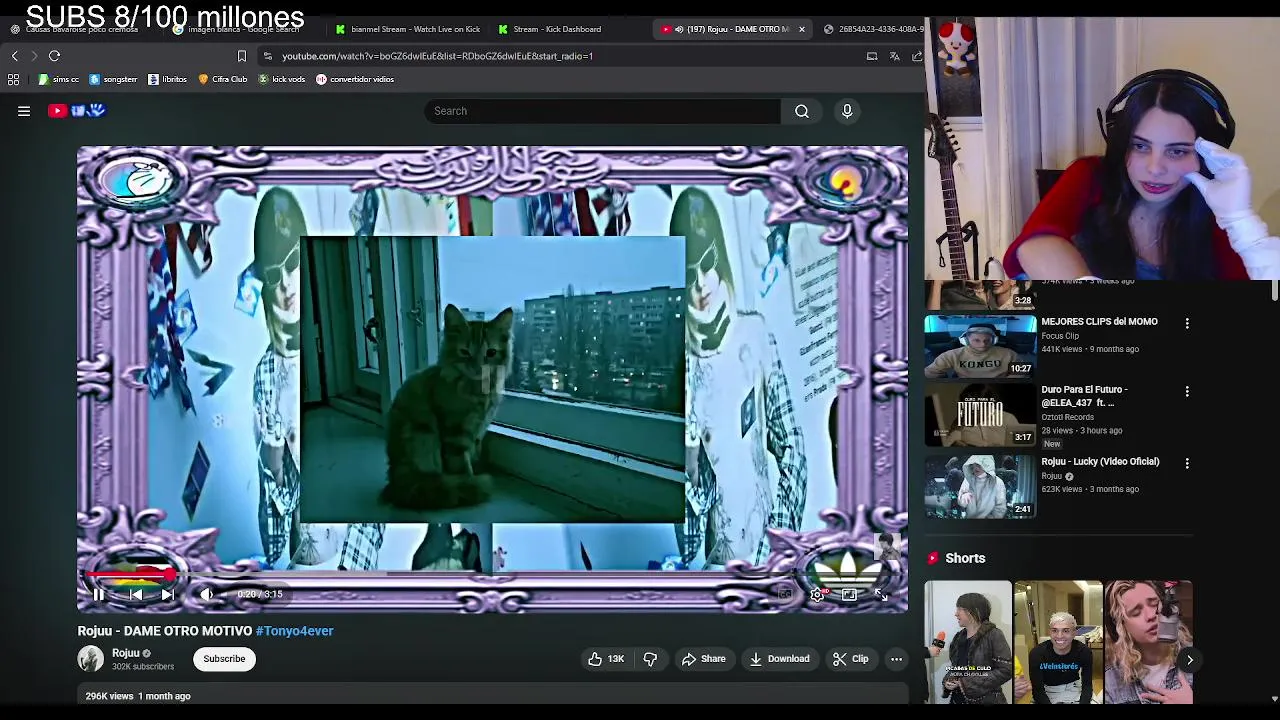Open the Rojuu channel name link

coord(126,653)
